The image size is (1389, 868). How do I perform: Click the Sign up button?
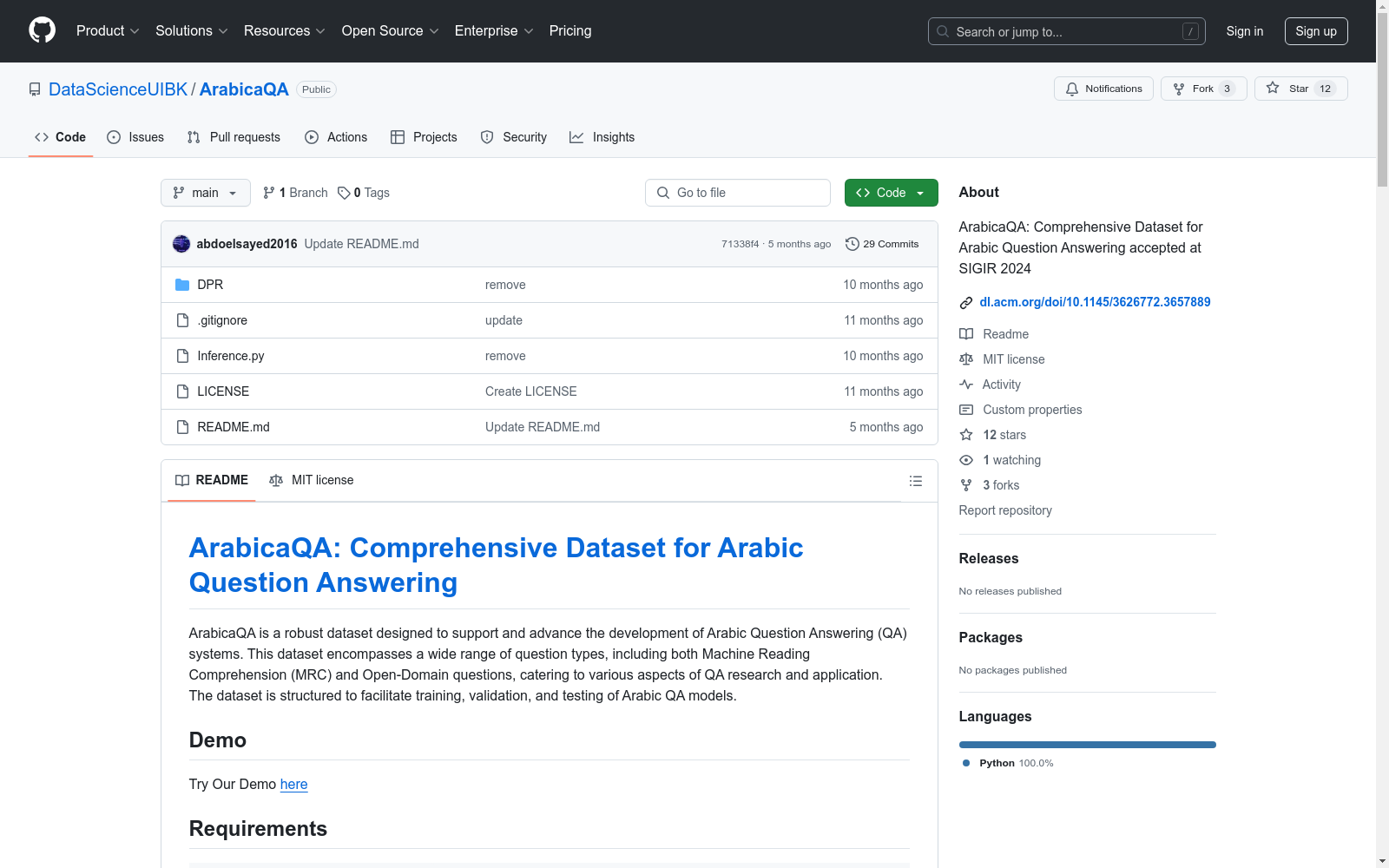coord(1316,31)
